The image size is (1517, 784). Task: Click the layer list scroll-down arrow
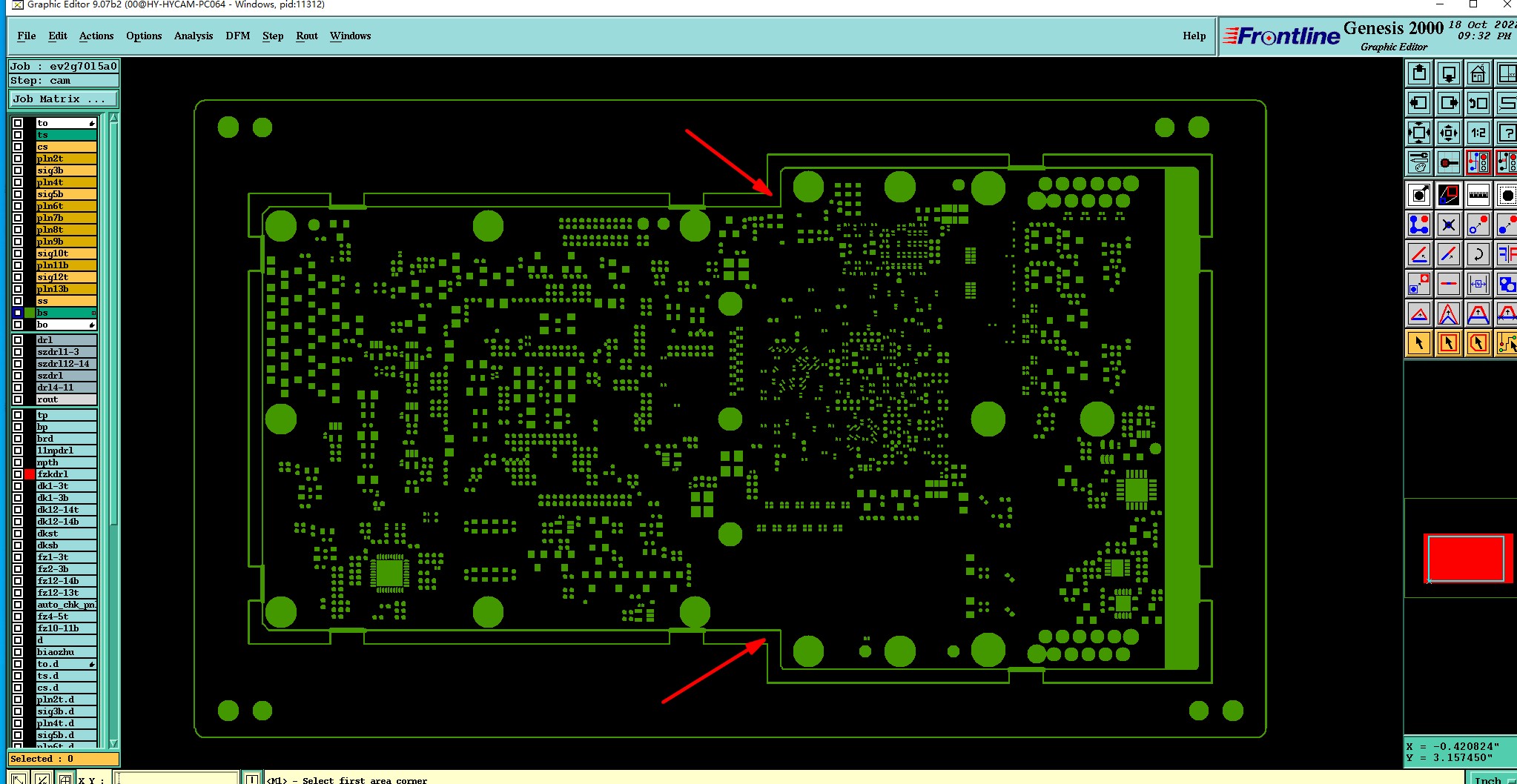[x=113, y=743]
